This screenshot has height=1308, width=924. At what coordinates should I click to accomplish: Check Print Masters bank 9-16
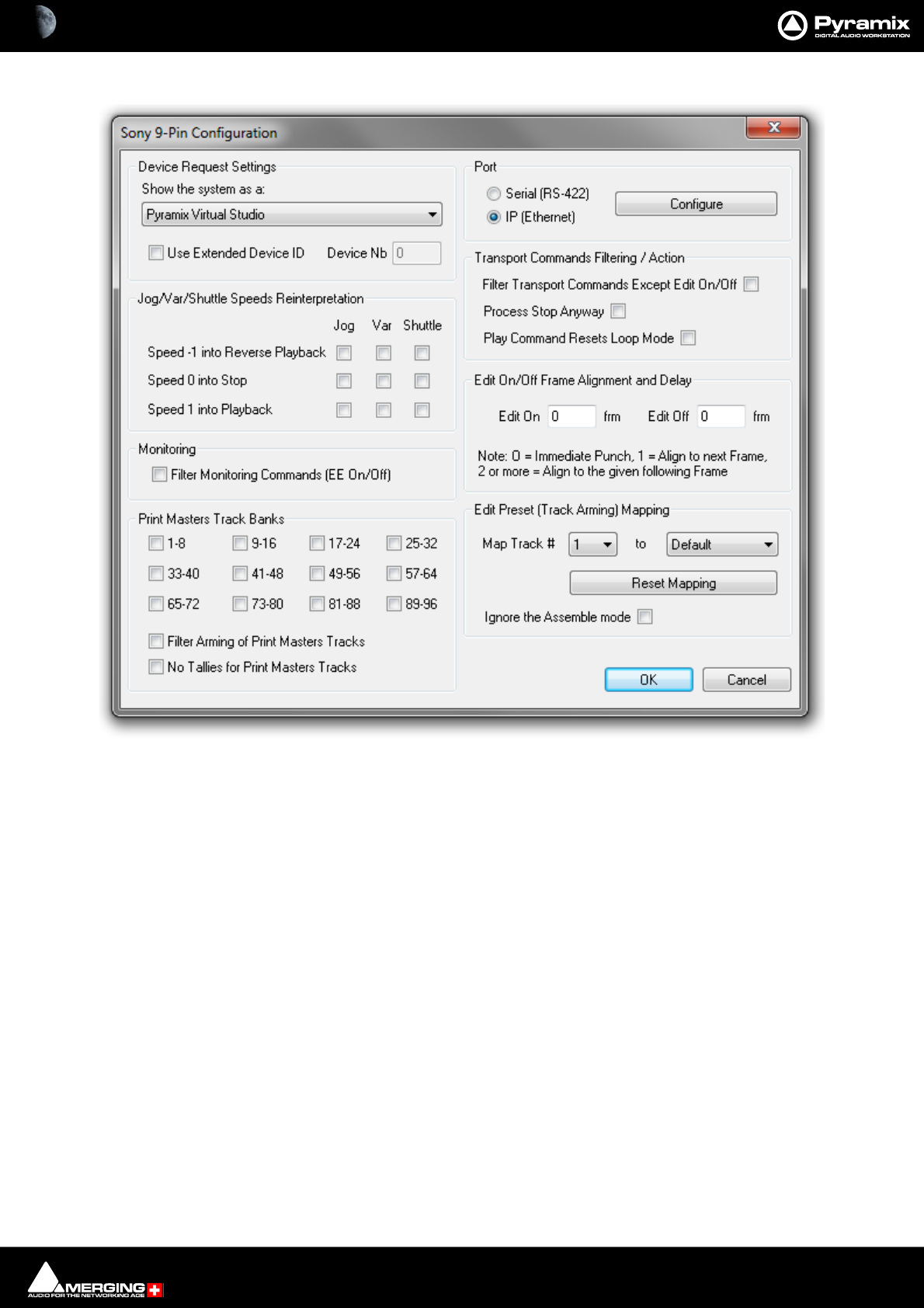240,543
